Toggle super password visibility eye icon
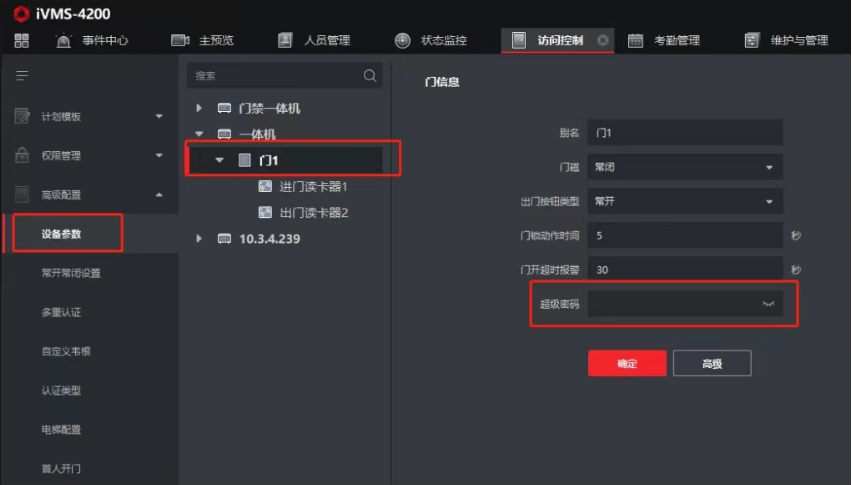 point(768,304)
